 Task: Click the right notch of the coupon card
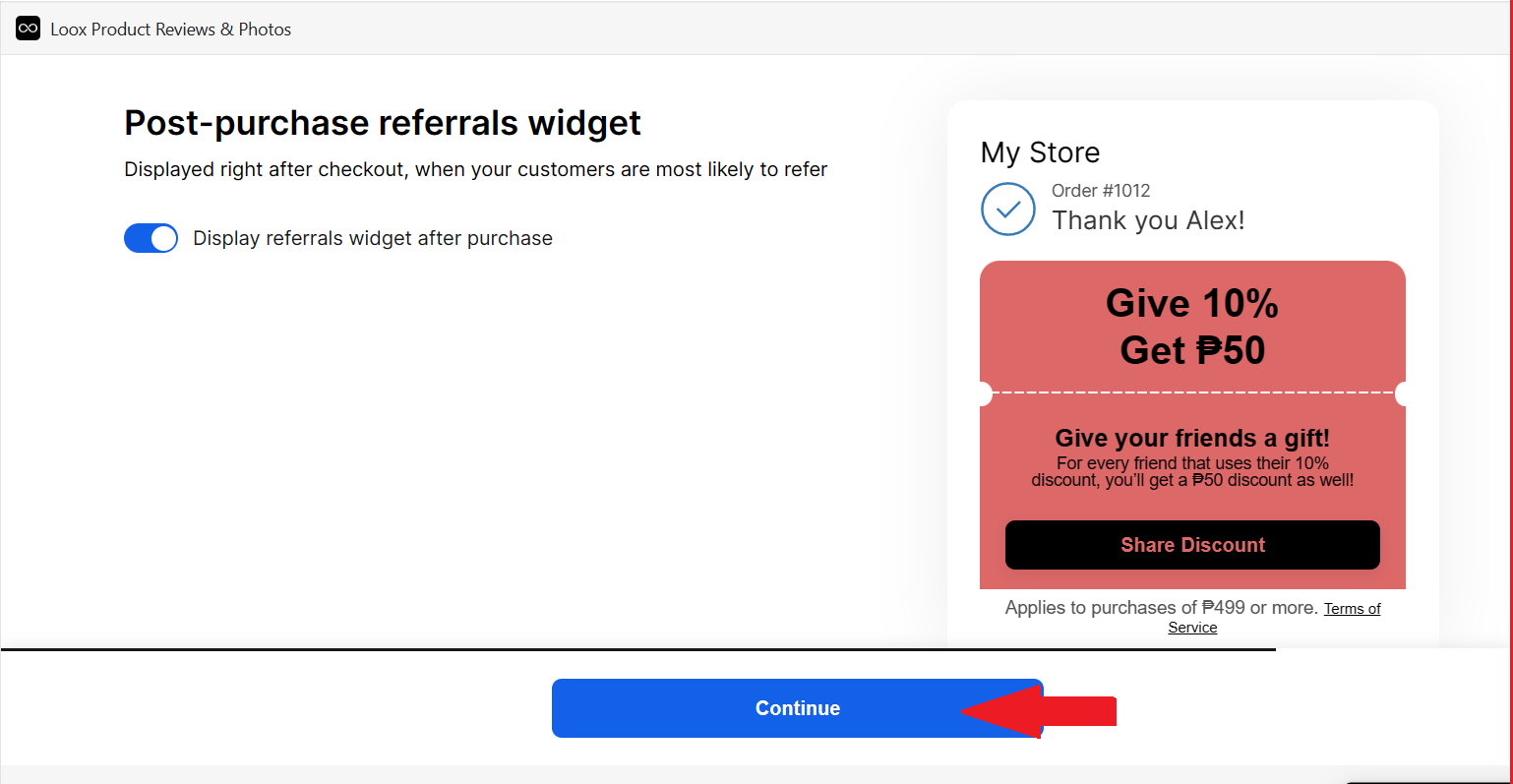(x=1402, y=393)
